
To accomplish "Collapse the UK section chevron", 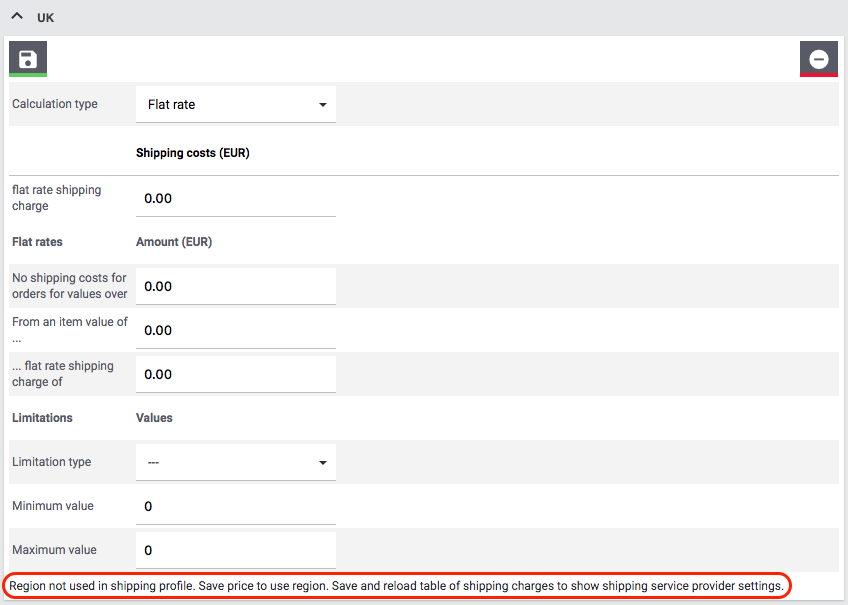I will point(17,17).
